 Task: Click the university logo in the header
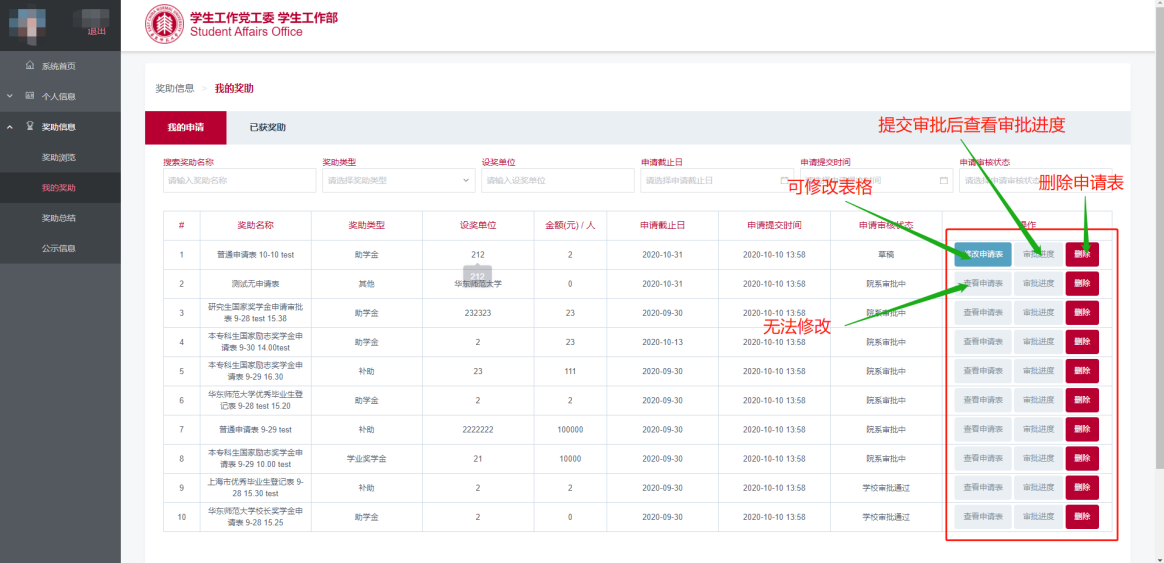164,24
